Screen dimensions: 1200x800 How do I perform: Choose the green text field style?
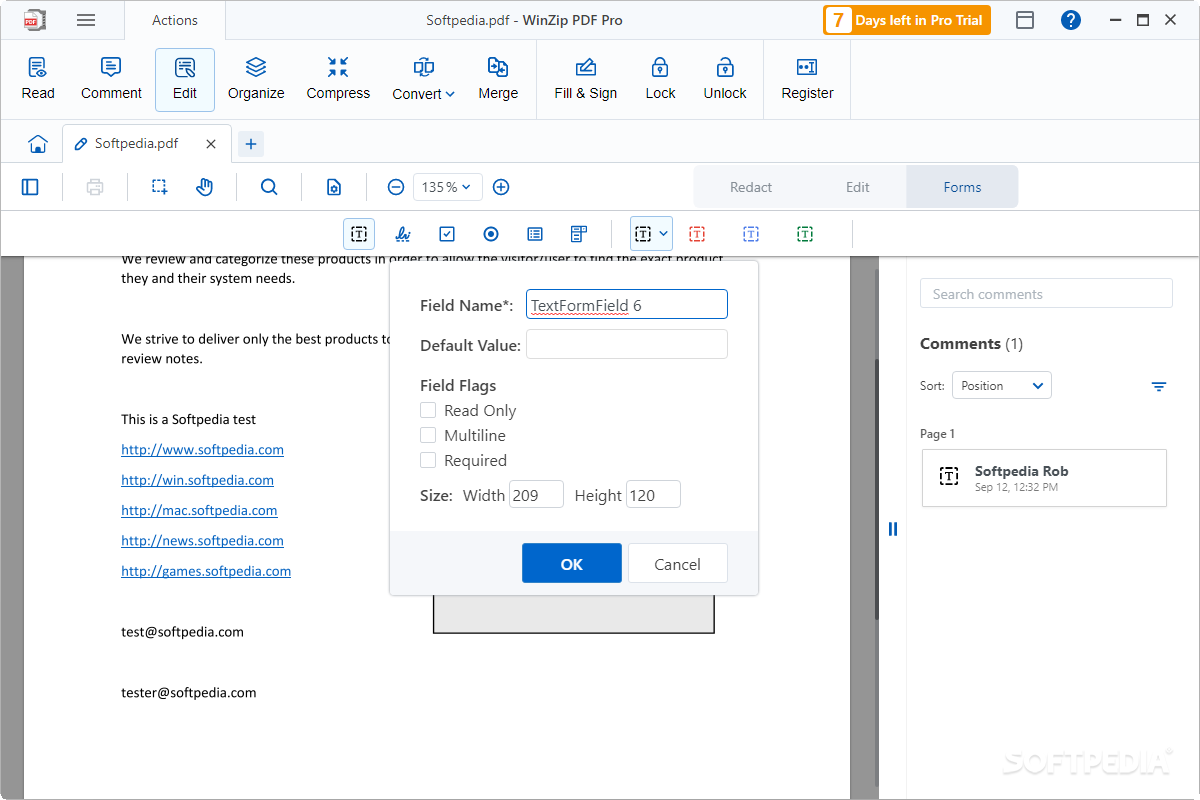click(x=805, y=234)
